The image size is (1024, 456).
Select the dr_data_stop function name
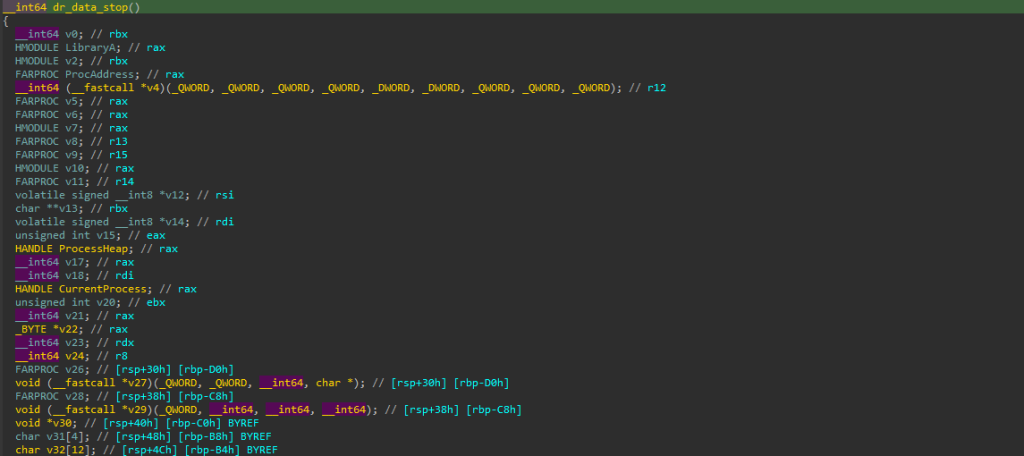coord(91,7)
